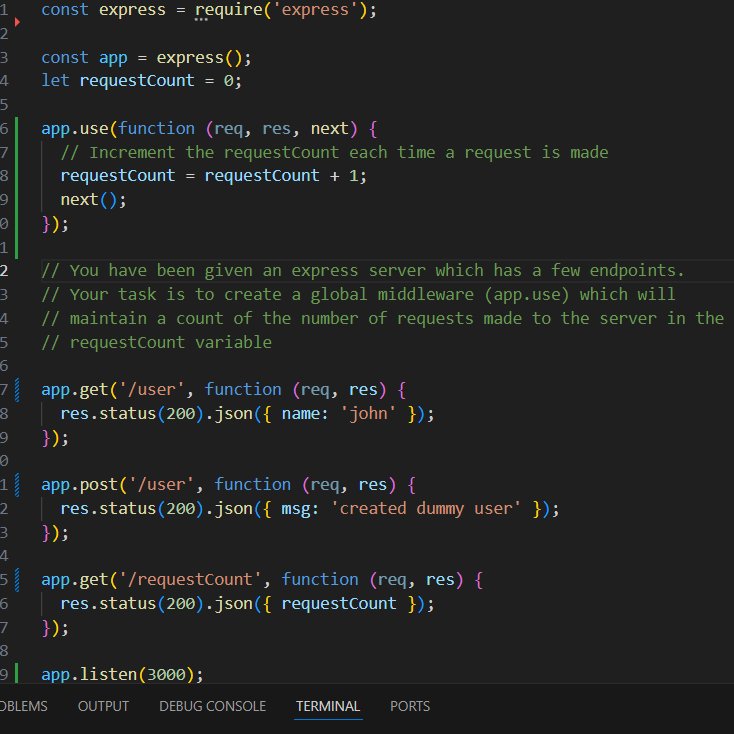Screen dimensions: 734x734
Task: Open the DEBUG CONSOLE tab
Action: (213, 706)
